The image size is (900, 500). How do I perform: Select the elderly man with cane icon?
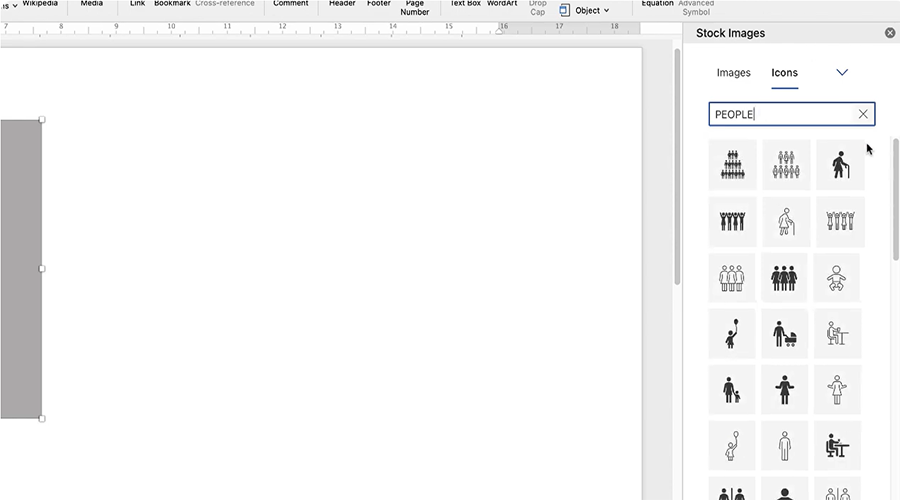click(x=839, y=165)
